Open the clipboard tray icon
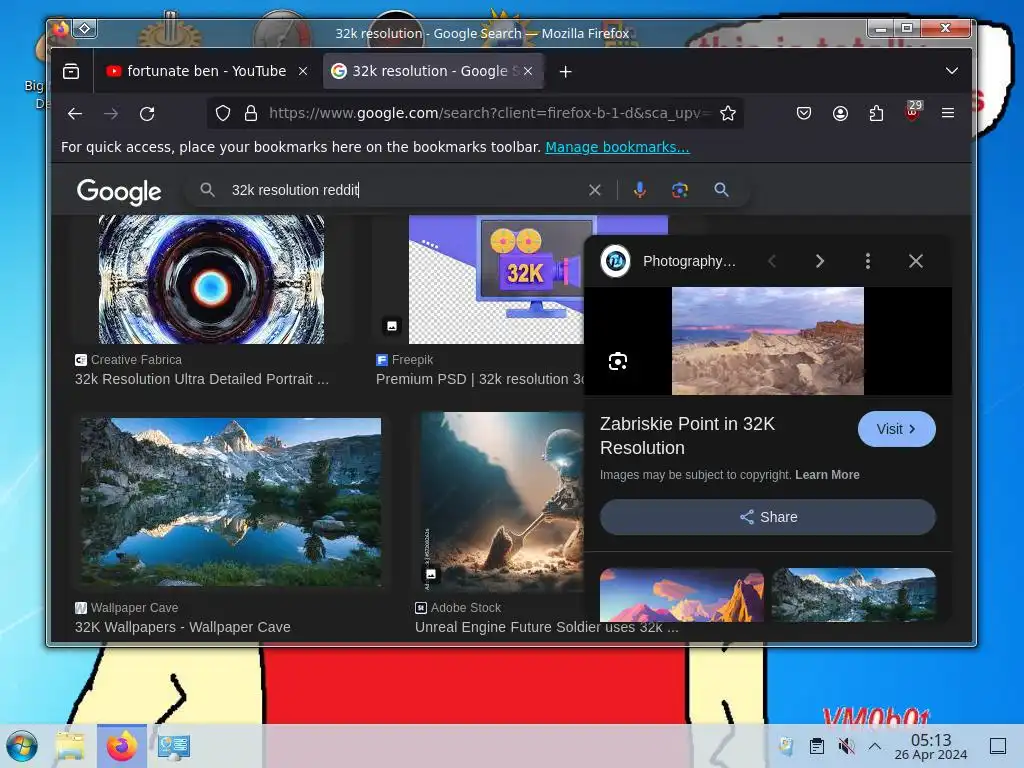Screen dimensions: 1024x768 point(816,746)
